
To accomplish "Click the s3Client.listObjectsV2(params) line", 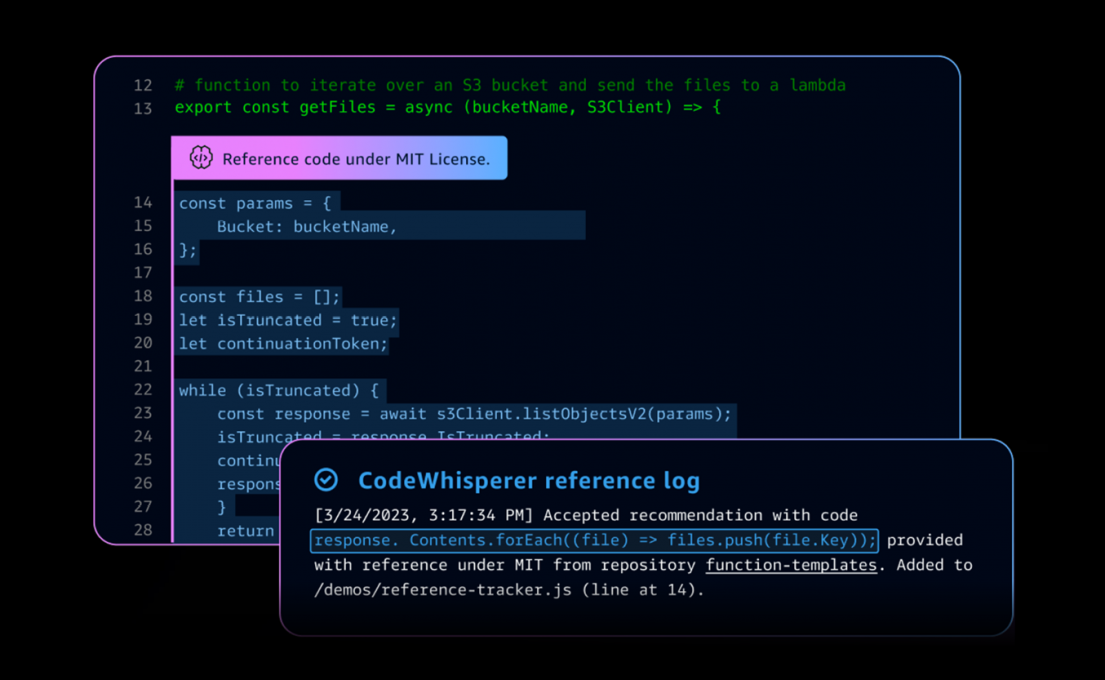I will pos(474,414).
